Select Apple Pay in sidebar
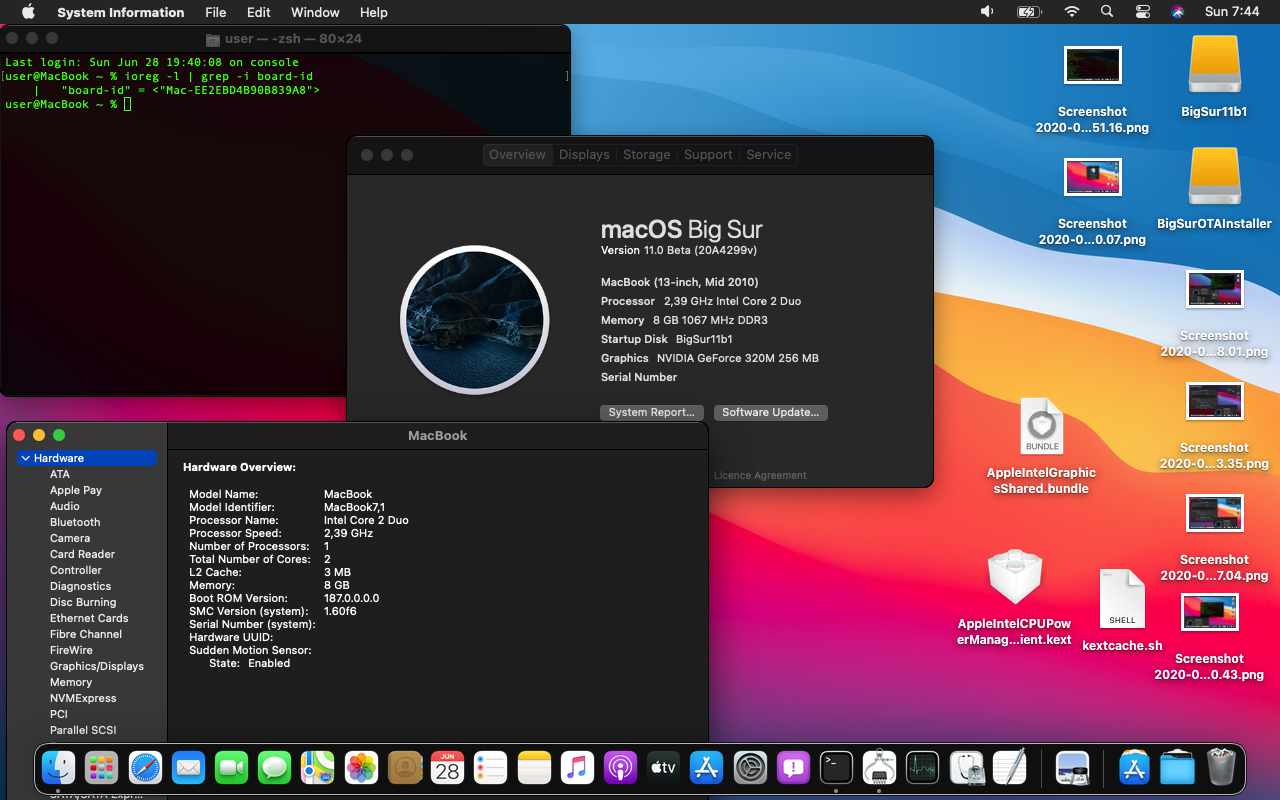 coord(76,490)
